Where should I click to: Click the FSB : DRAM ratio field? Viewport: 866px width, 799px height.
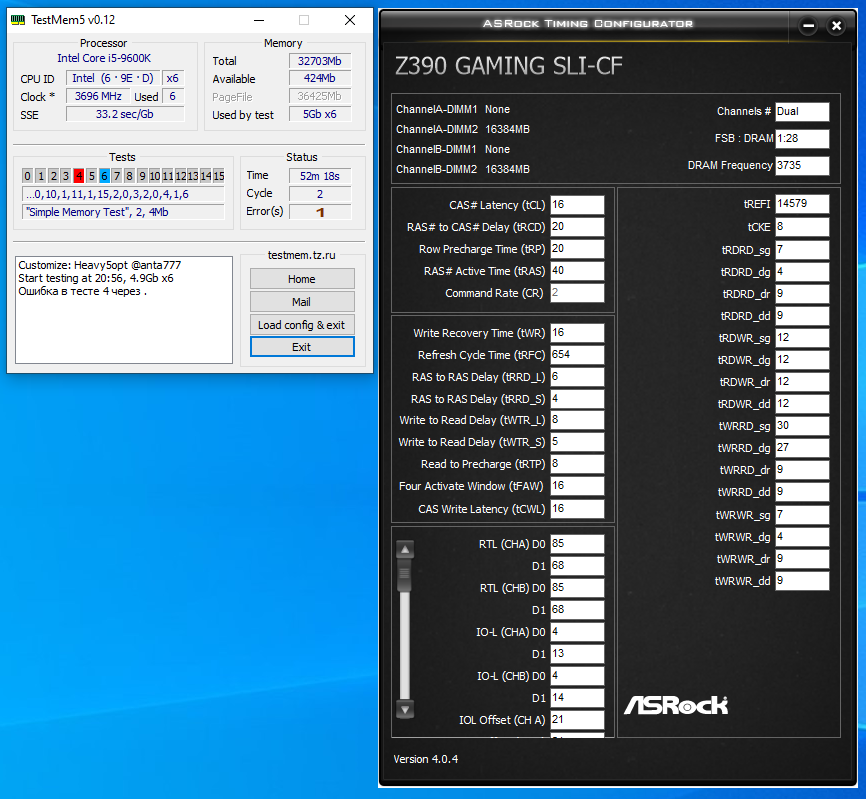pyautogui.click(x=802, y=139)
